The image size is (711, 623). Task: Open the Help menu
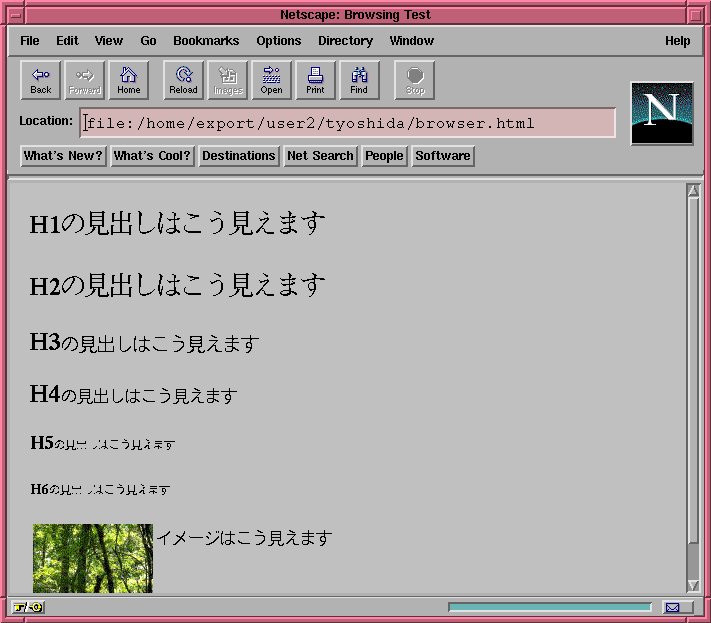click(x=677, y=41)
